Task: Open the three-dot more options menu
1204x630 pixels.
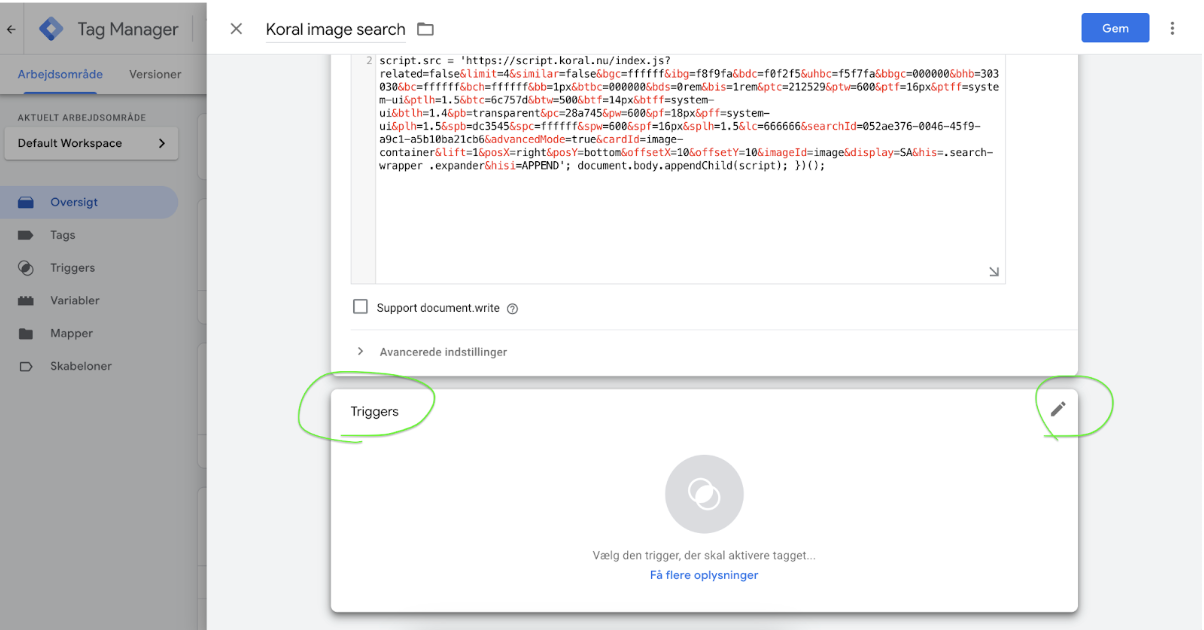Action: click(x=1172, y=29)
